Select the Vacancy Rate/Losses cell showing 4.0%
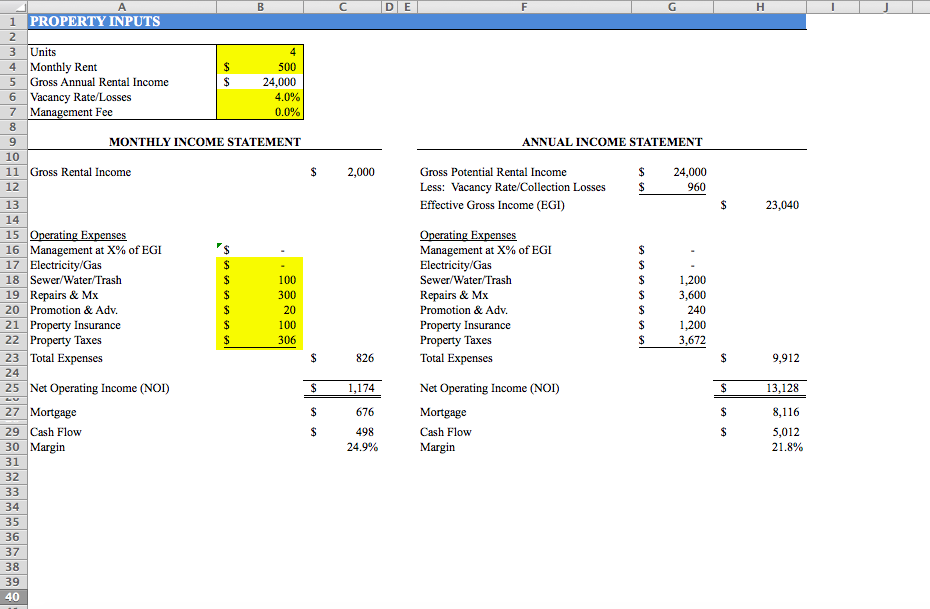 pos(260,97)
